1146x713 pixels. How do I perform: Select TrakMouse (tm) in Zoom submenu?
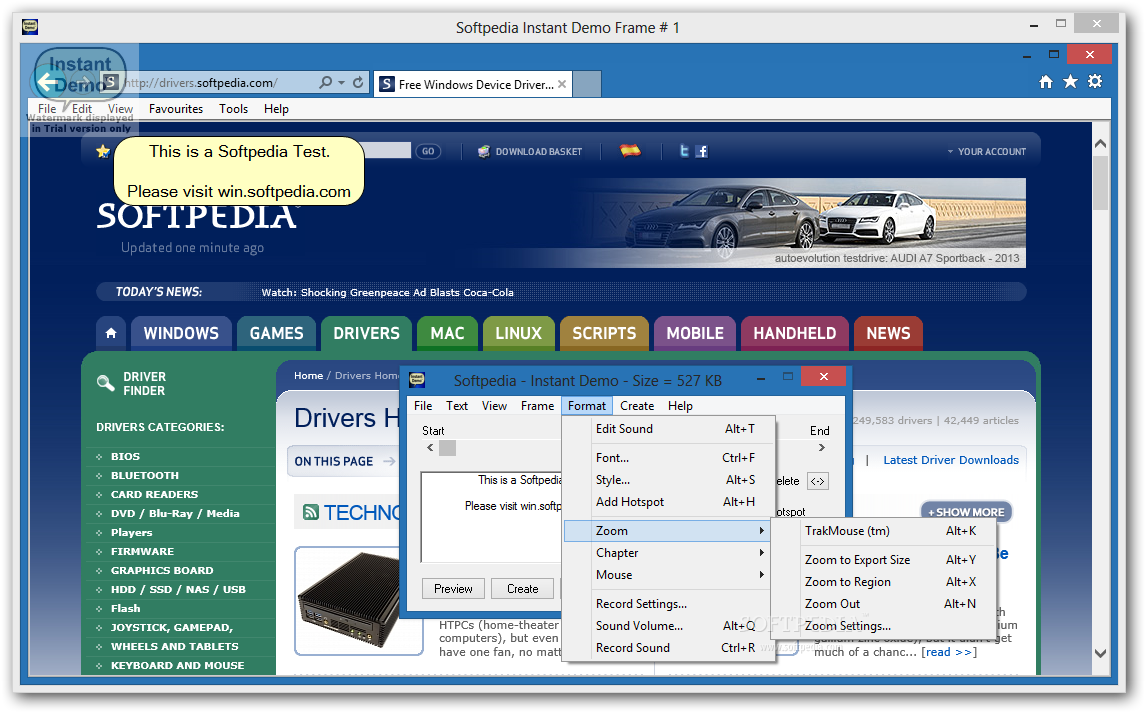click(885, 531)
